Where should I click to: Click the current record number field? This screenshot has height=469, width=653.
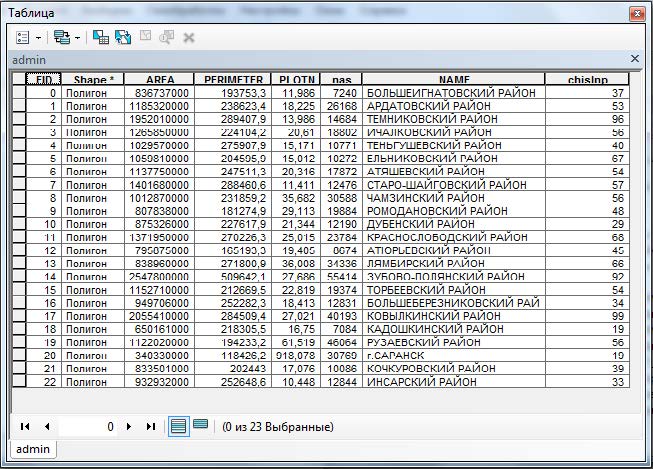point(88,426)
